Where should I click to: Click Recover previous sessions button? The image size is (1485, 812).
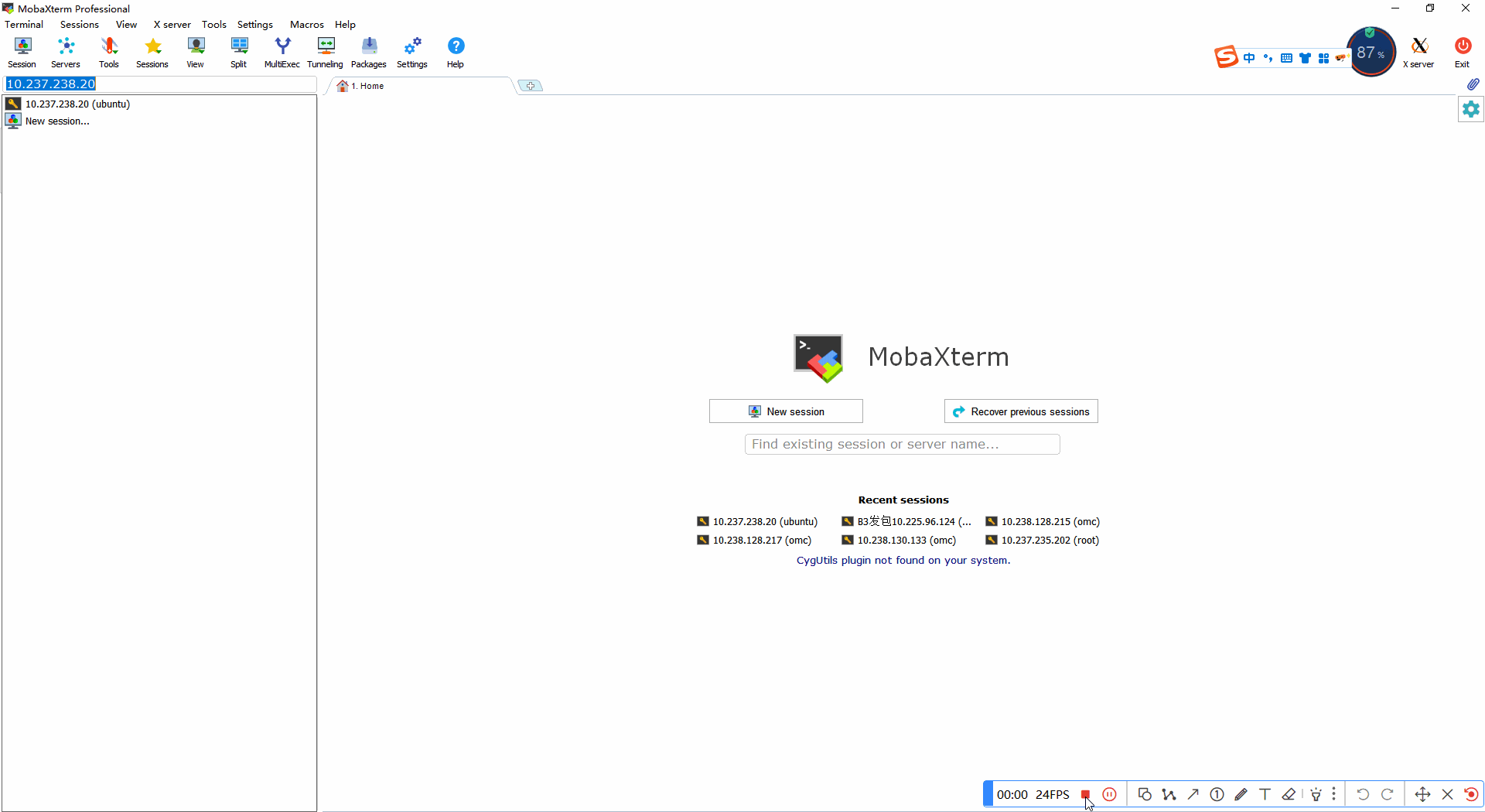point(1021,411)
